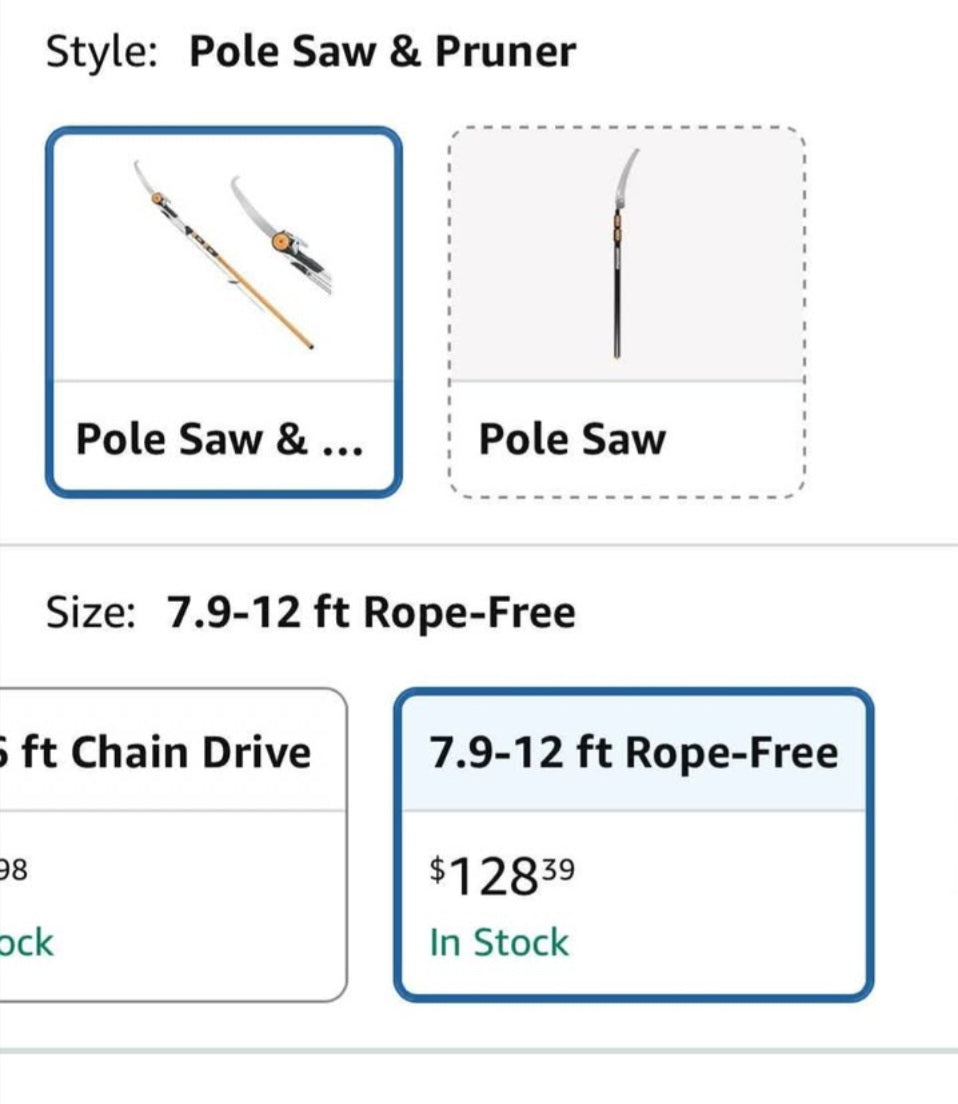The image size is (958, 1104).
Task: Click the Style: Pole Saw & Pruner heading
Action: coord(310,51)
